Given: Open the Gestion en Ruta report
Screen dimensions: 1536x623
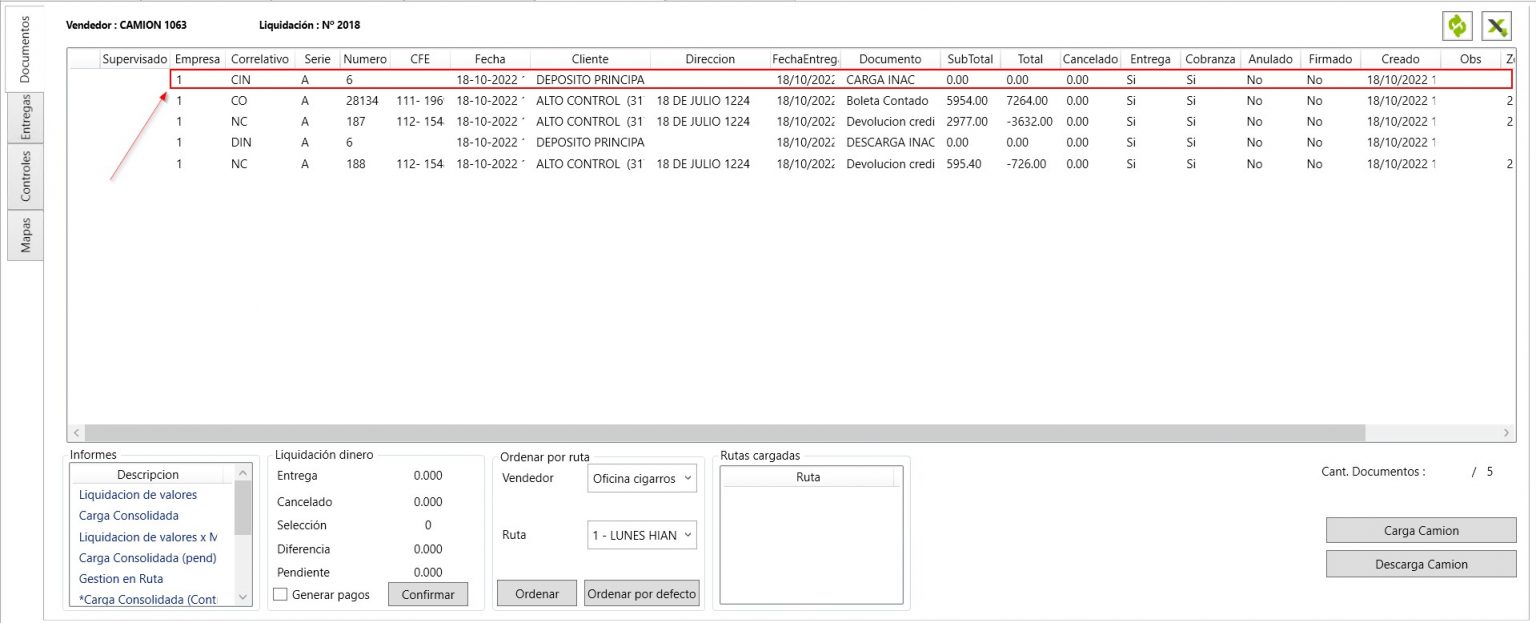Looking at the screenshot, I should pos(119,578).
